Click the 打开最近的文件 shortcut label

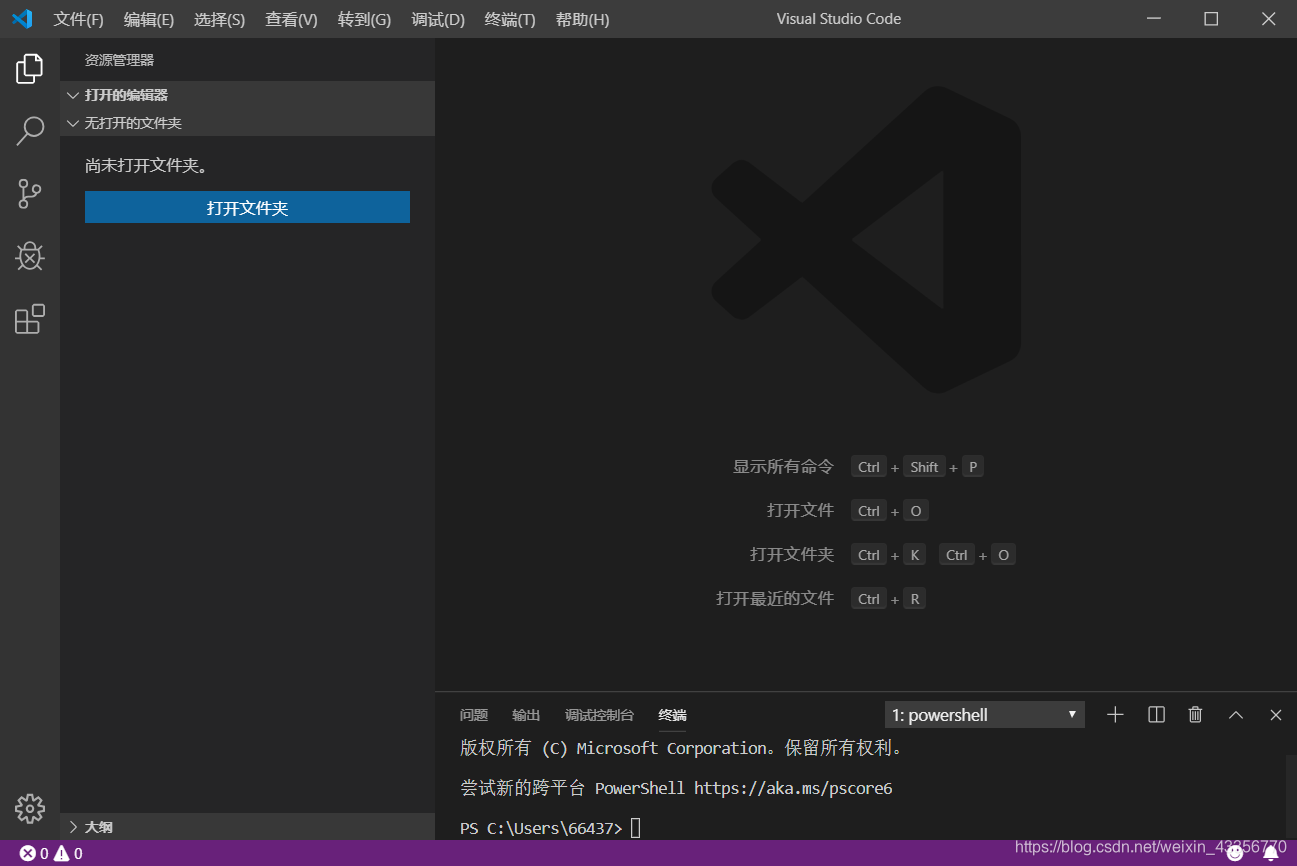[x=775, y=599]
